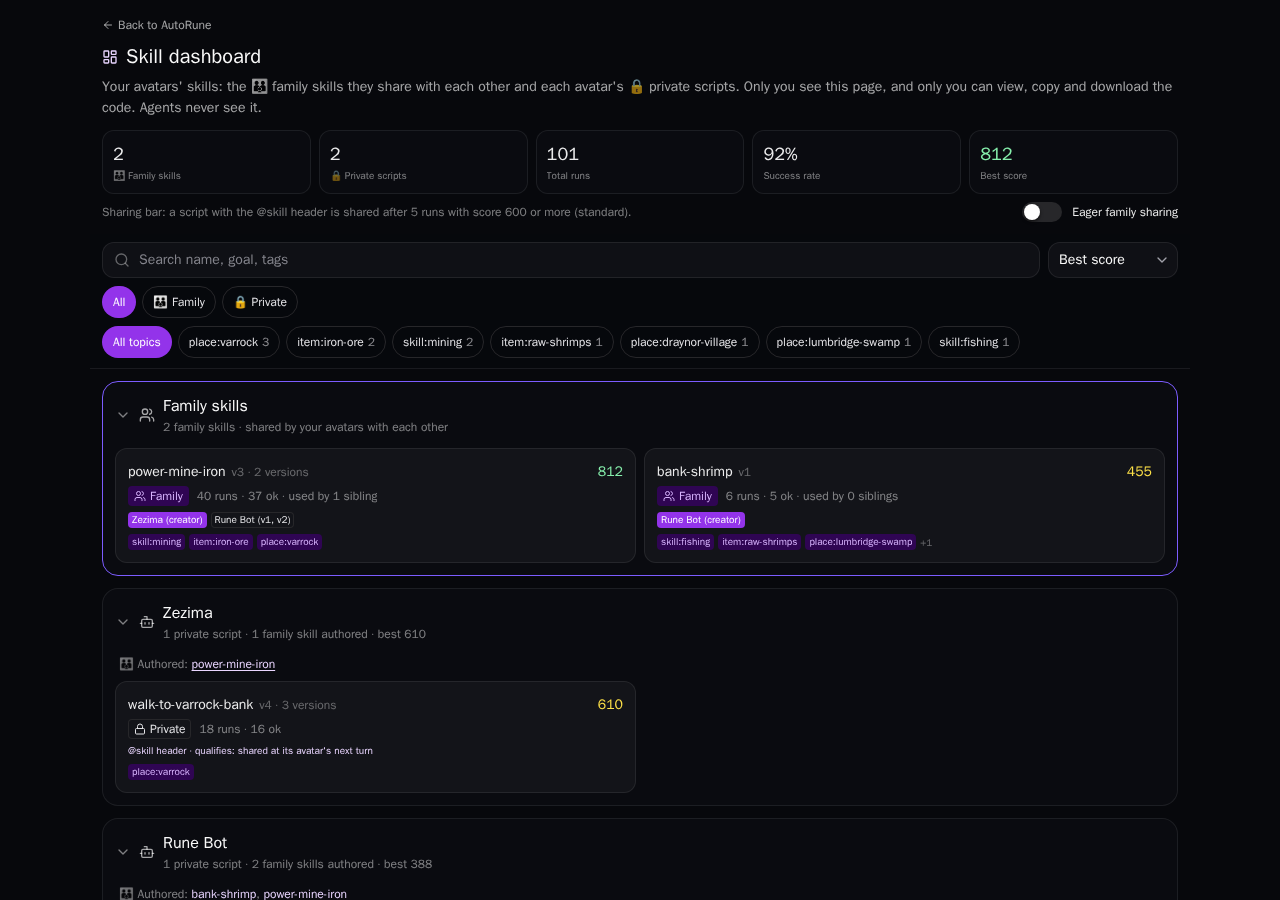Click the family icon in the Family skills stat card
Image resolution: width=1280 pixels, height=900 pixels.
coord(119,176)
